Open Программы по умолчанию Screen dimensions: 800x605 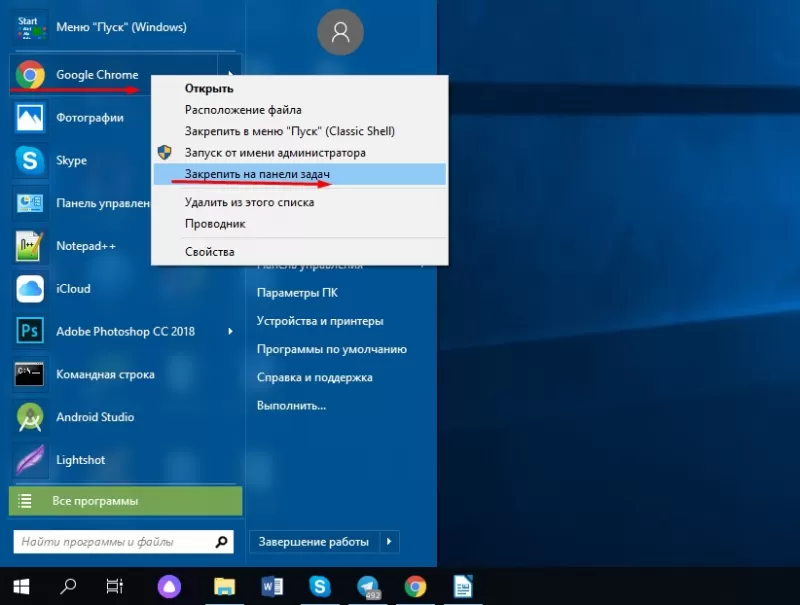click(x=332, y=349)
